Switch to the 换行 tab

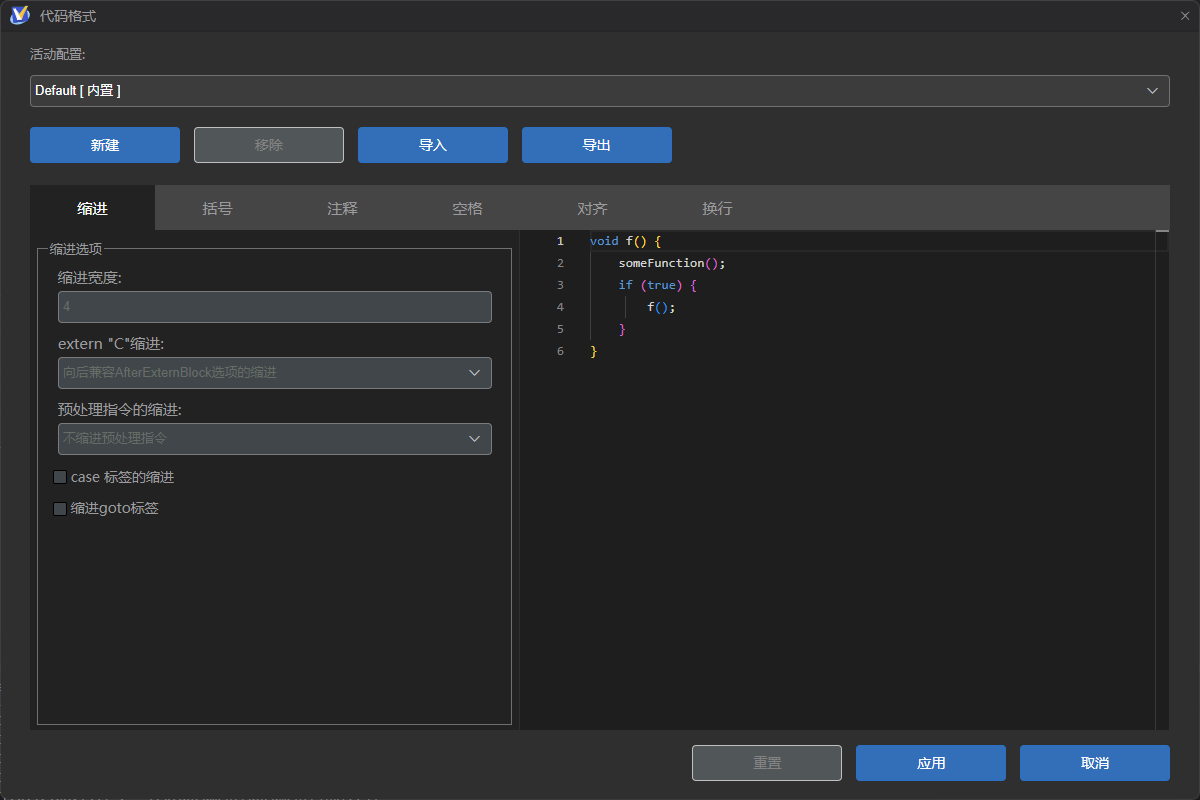717,209
